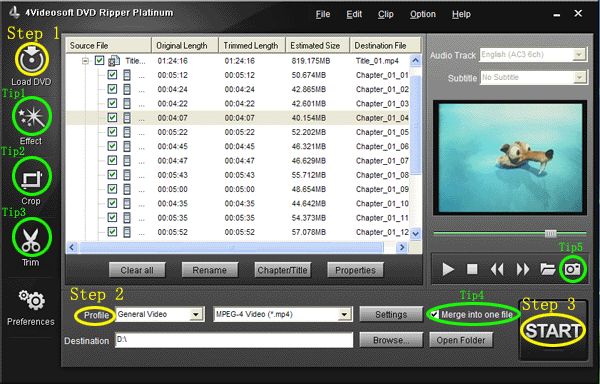Viewport: 600px width, 384px height.
Task: Stop the preview playback
Action: [x=472, y=269]
